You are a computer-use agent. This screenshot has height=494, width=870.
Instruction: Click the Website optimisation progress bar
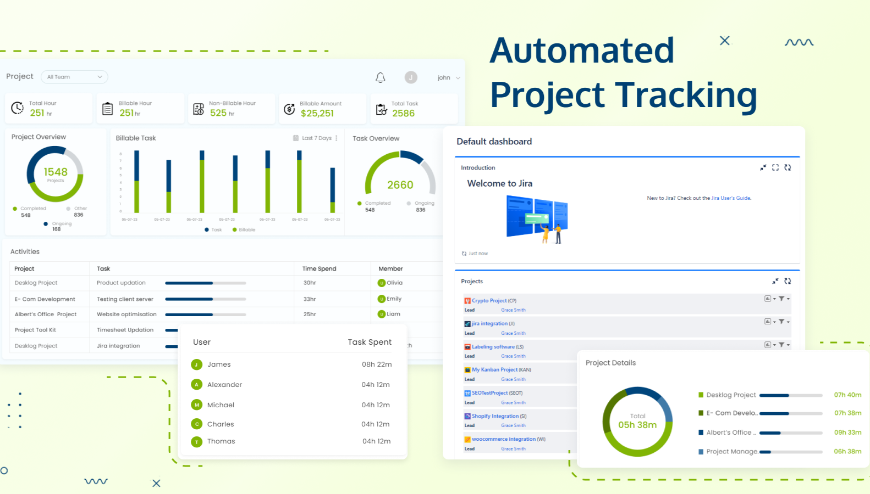tap(205, 315)
